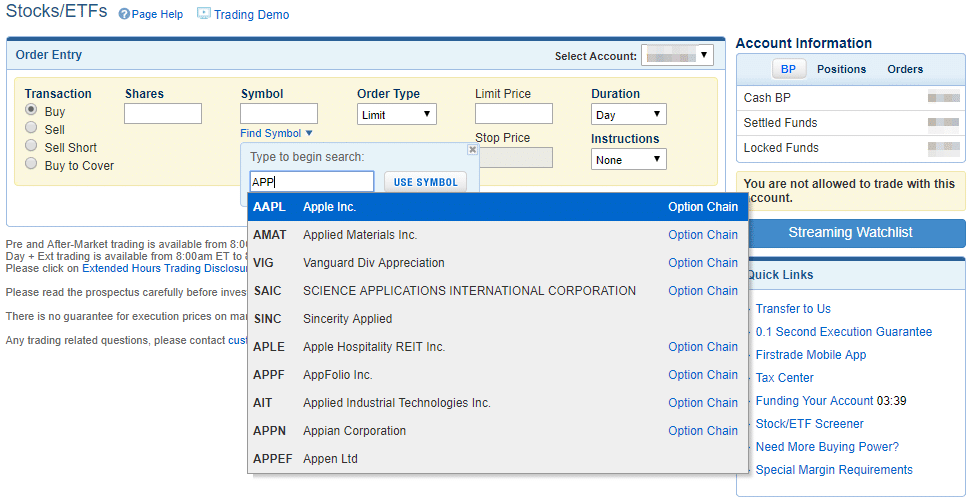This screenshot has width=978, height=504.
Task: Select APPEF Appen Ltd result
Action: click(498, 459)
